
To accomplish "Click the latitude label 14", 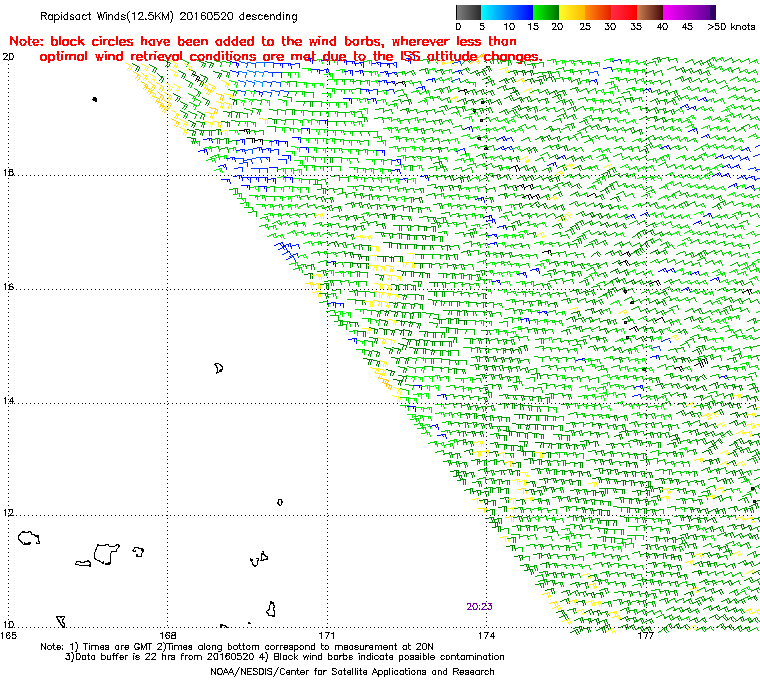I will tap(8, 401).
